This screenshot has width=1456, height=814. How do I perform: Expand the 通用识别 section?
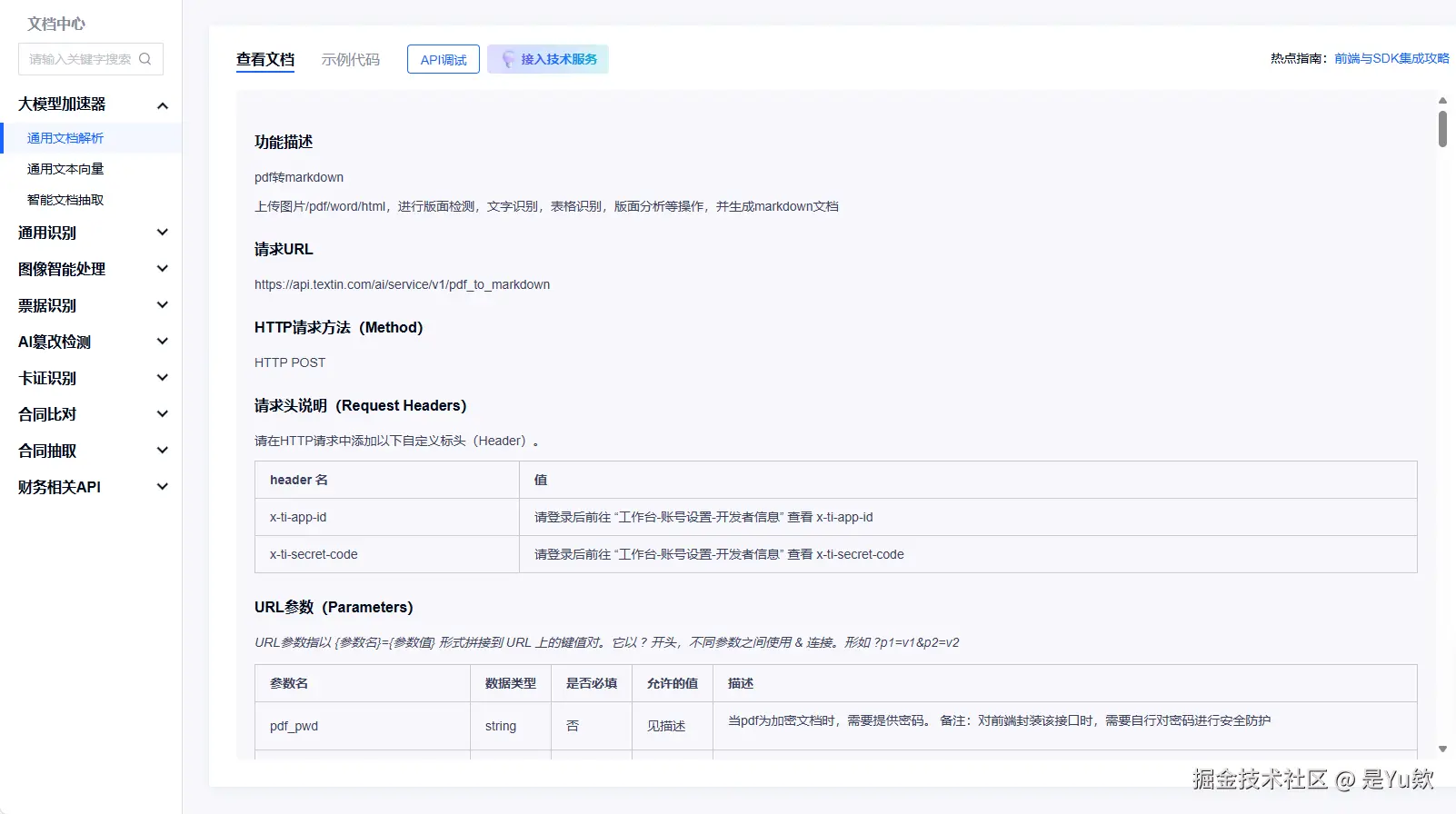[163, 233]
